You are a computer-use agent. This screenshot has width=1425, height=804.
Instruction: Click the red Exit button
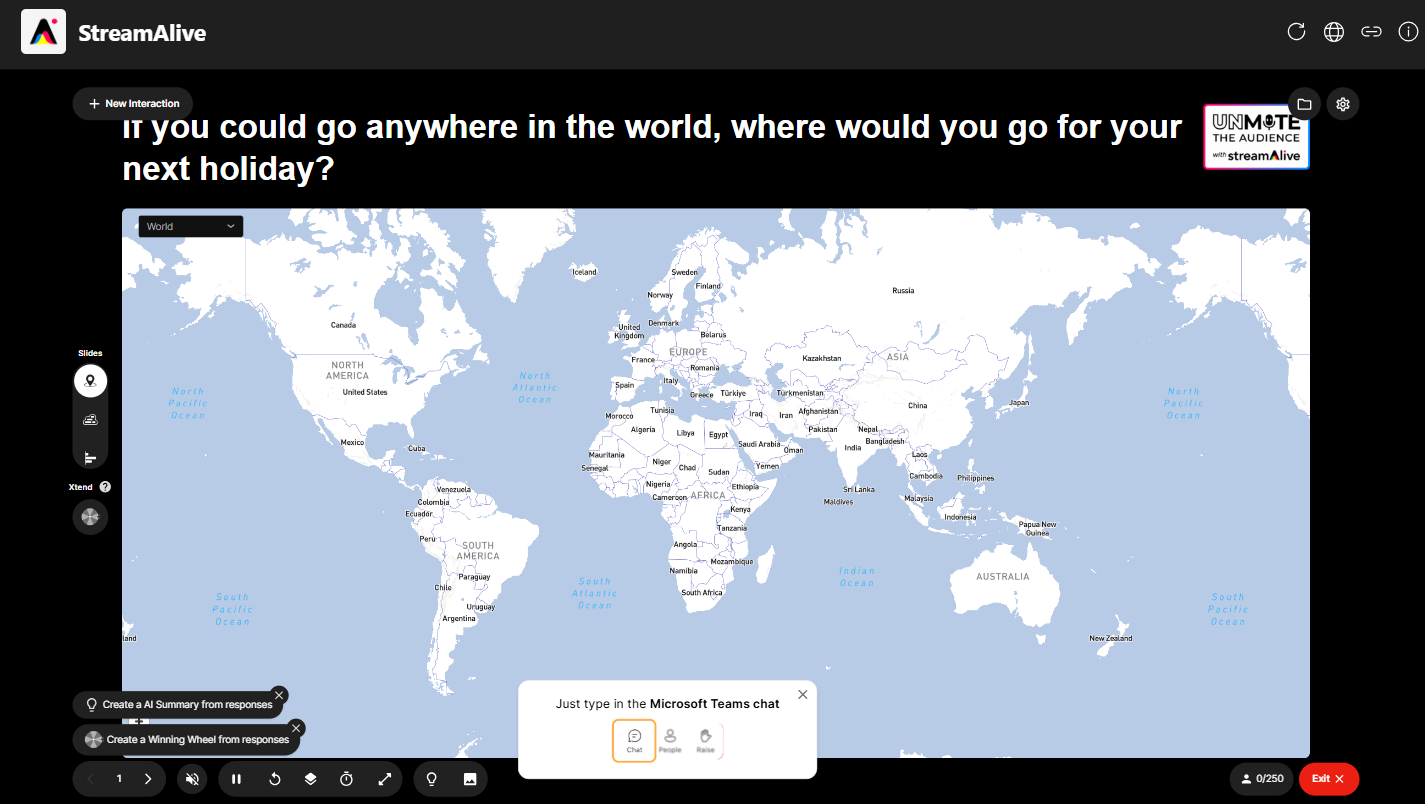click(x=1328, y=779)
